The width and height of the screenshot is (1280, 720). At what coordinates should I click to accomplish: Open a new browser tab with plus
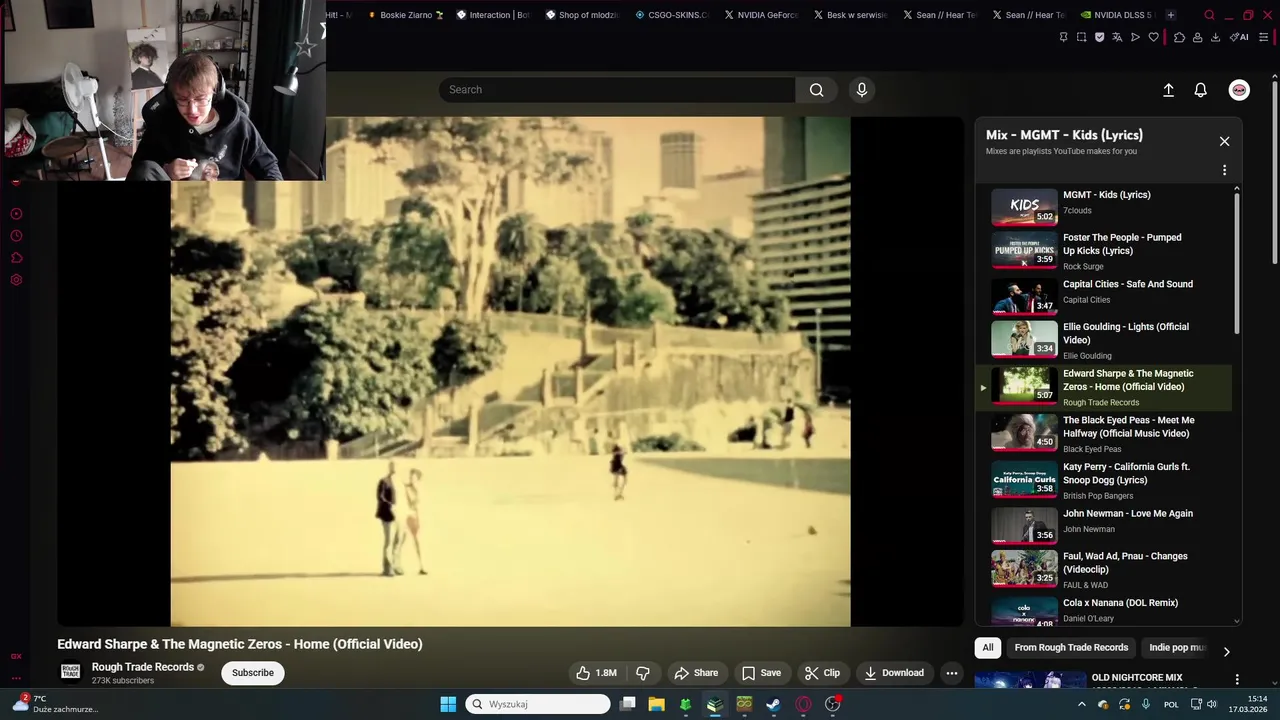pos(1171,15)
